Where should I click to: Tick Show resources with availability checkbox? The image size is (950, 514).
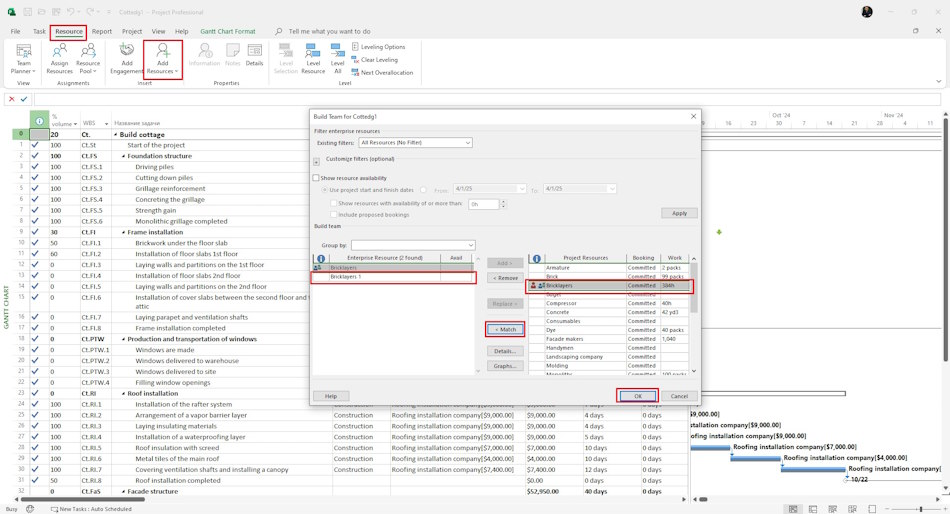(x=333, y=204)
